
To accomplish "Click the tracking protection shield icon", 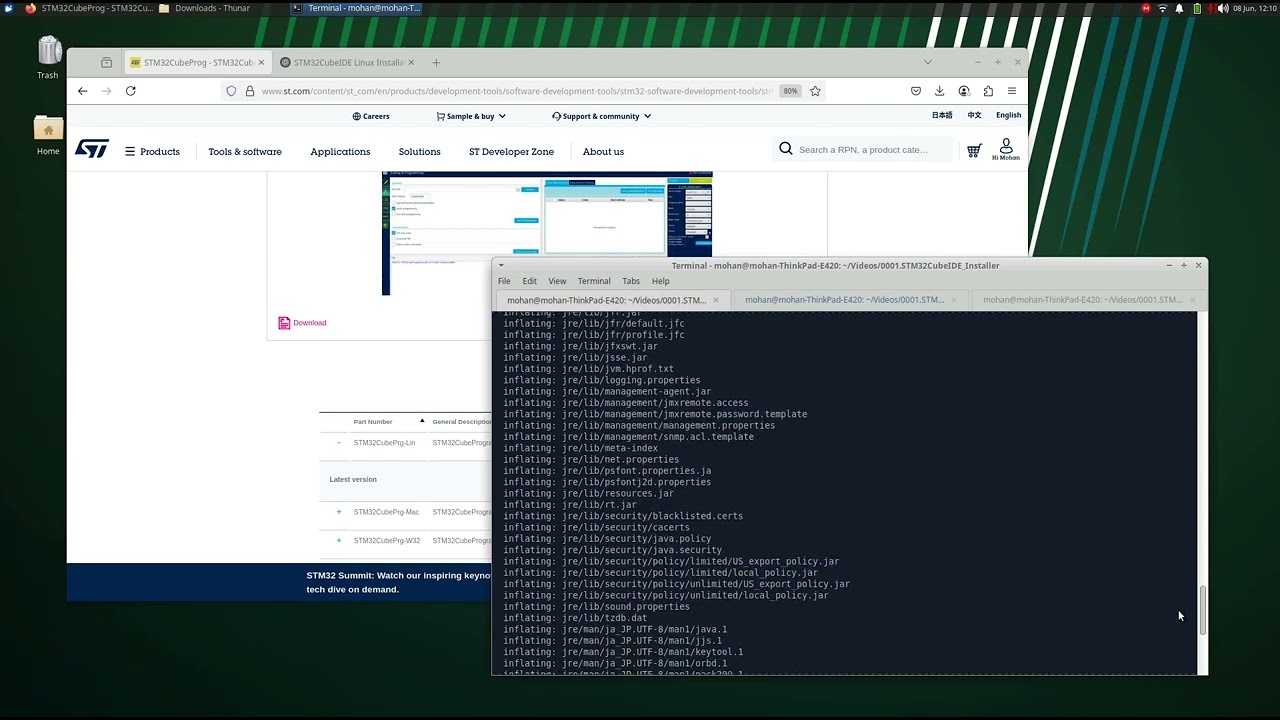I will (231, 91).
